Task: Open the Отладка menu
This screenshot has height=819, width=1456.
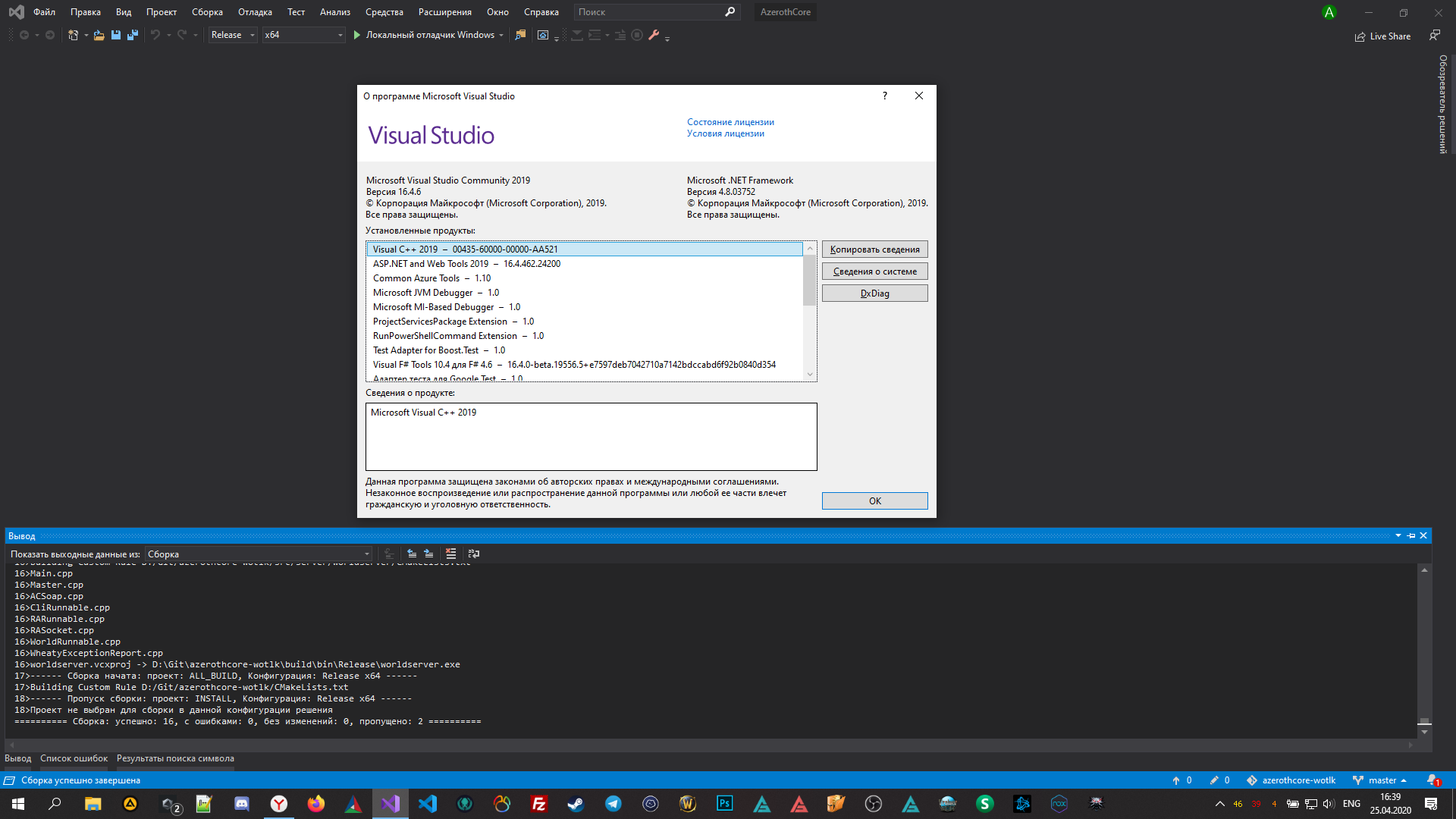Action: click(x=255, y=12)
